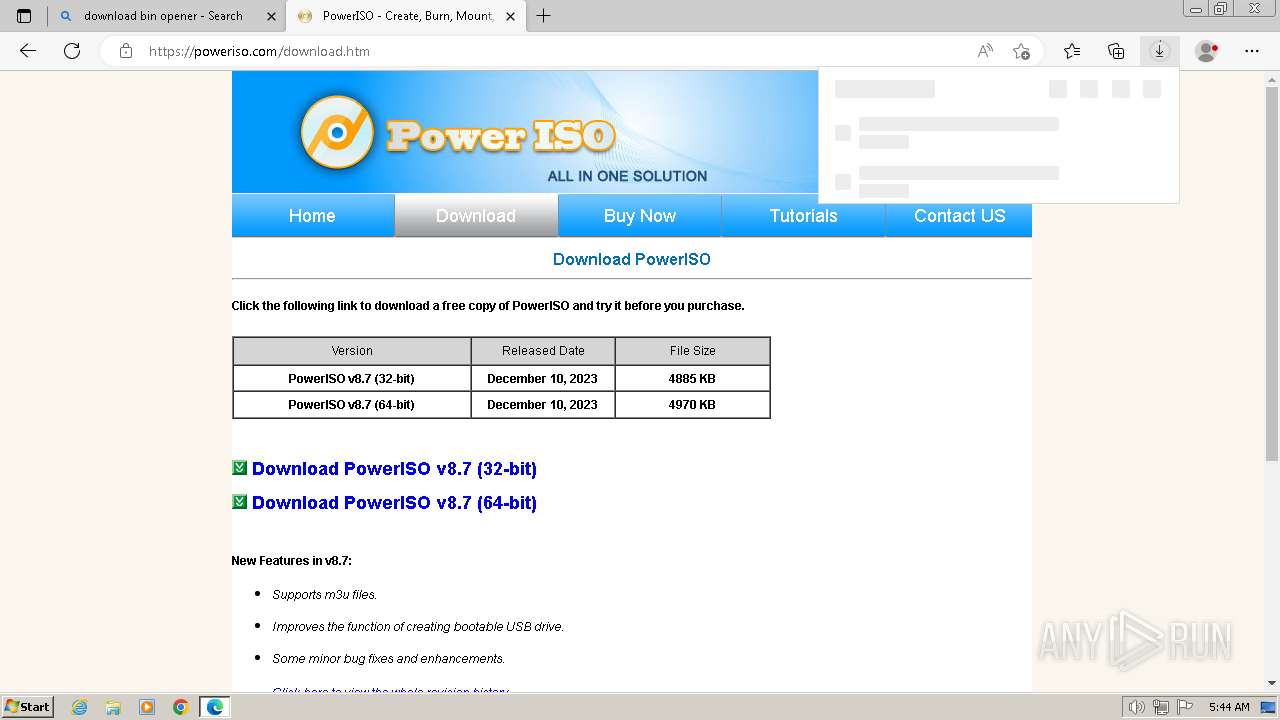The width and height of the screenshot is (1280, 720).
Task: Close the PowerISO tab
Action: pyautogui.click(x=511, y=16)
